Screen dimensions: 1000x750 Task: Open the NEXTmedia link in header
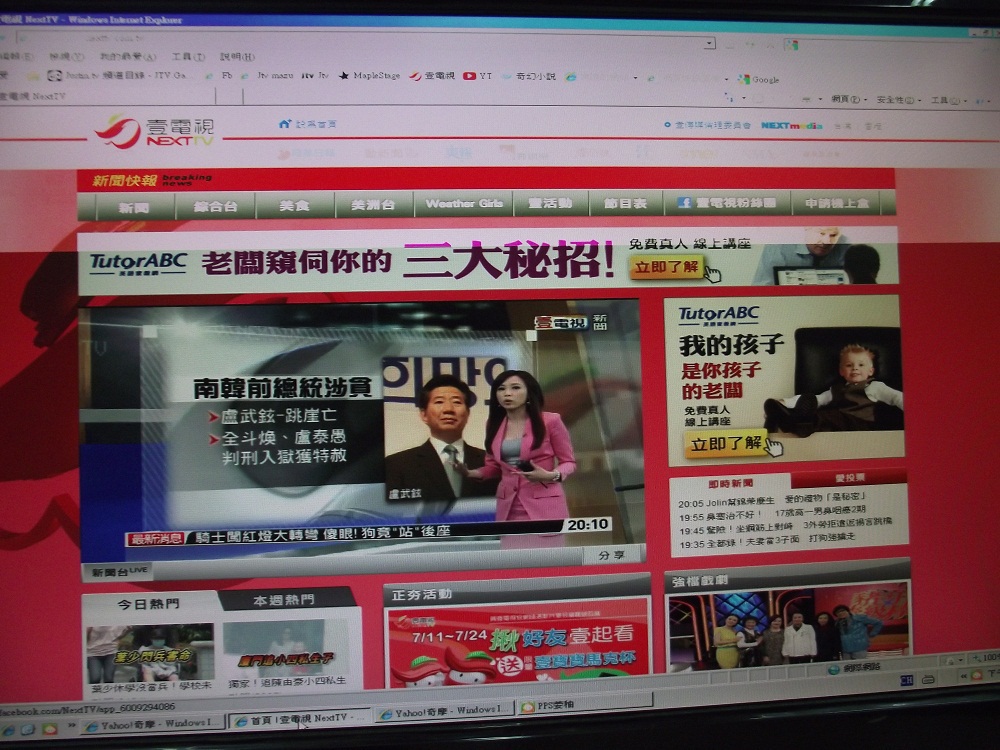point(791,126)
